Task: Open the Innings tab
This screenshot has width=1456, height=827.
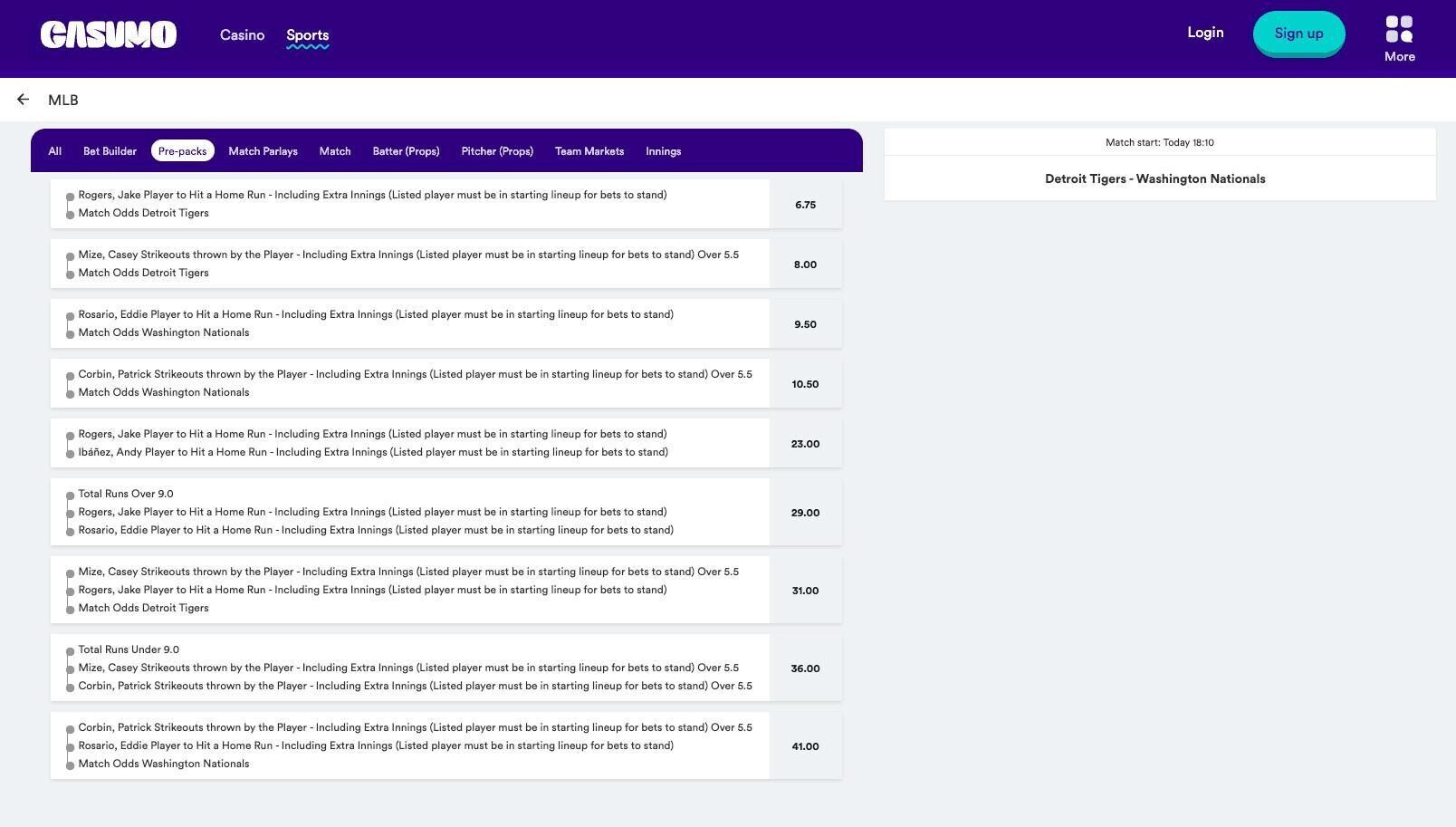Action: point(663,151)
